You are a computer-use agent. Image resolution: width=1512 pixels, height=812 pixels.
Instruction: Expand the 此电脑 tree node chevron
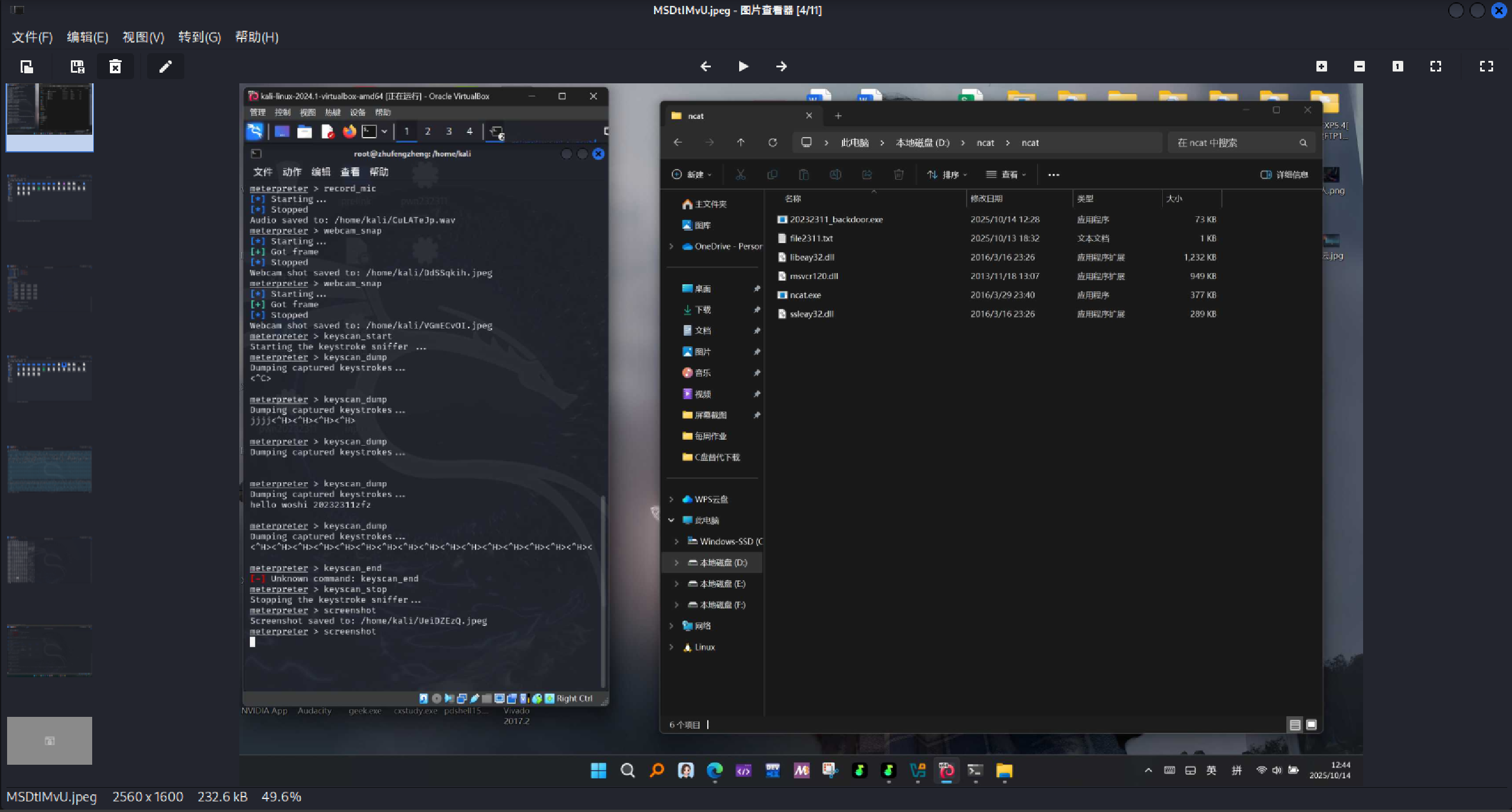[671, 520]
